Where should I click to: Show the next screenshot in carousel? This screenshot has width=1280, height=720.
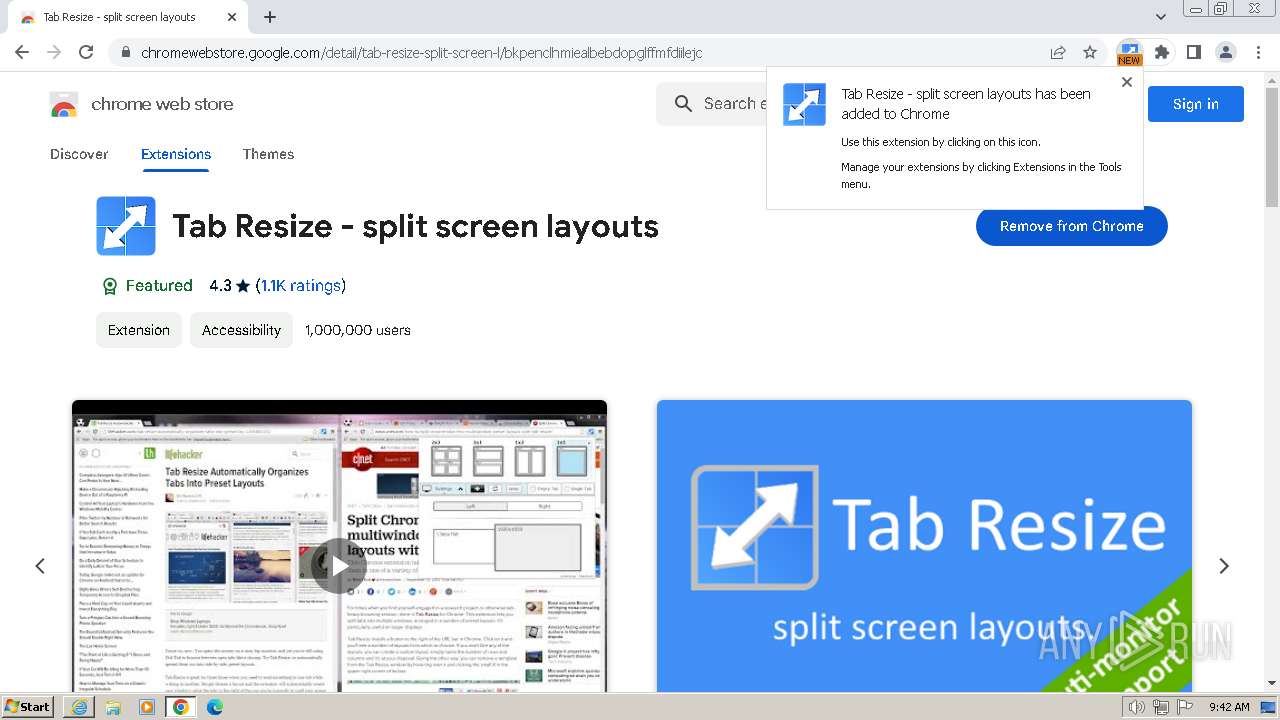pyautogui.click(x=1224, y=566)
